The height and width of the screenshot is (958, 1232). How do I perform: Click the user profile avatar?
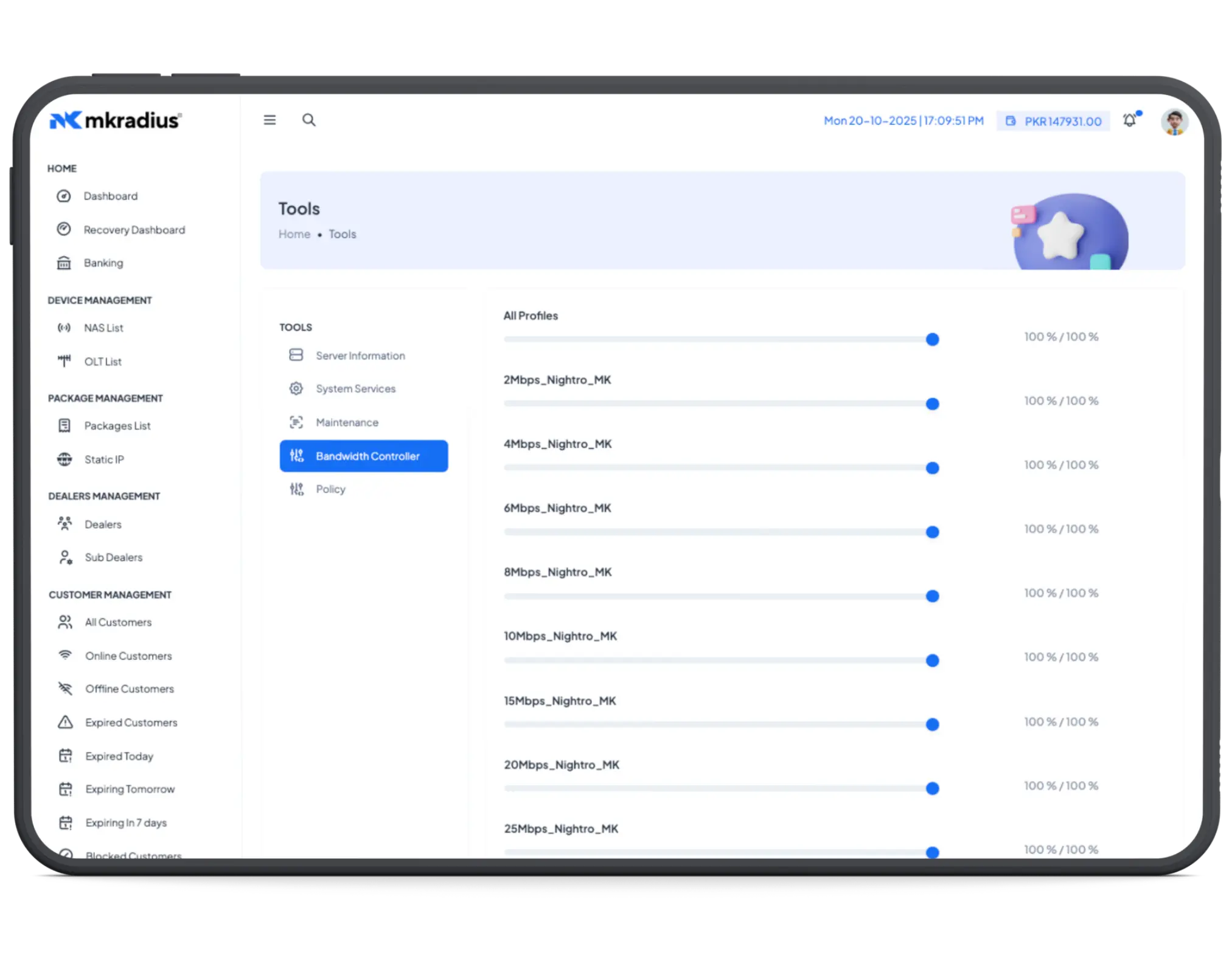pyautogui.click(x=1174, y=122)
